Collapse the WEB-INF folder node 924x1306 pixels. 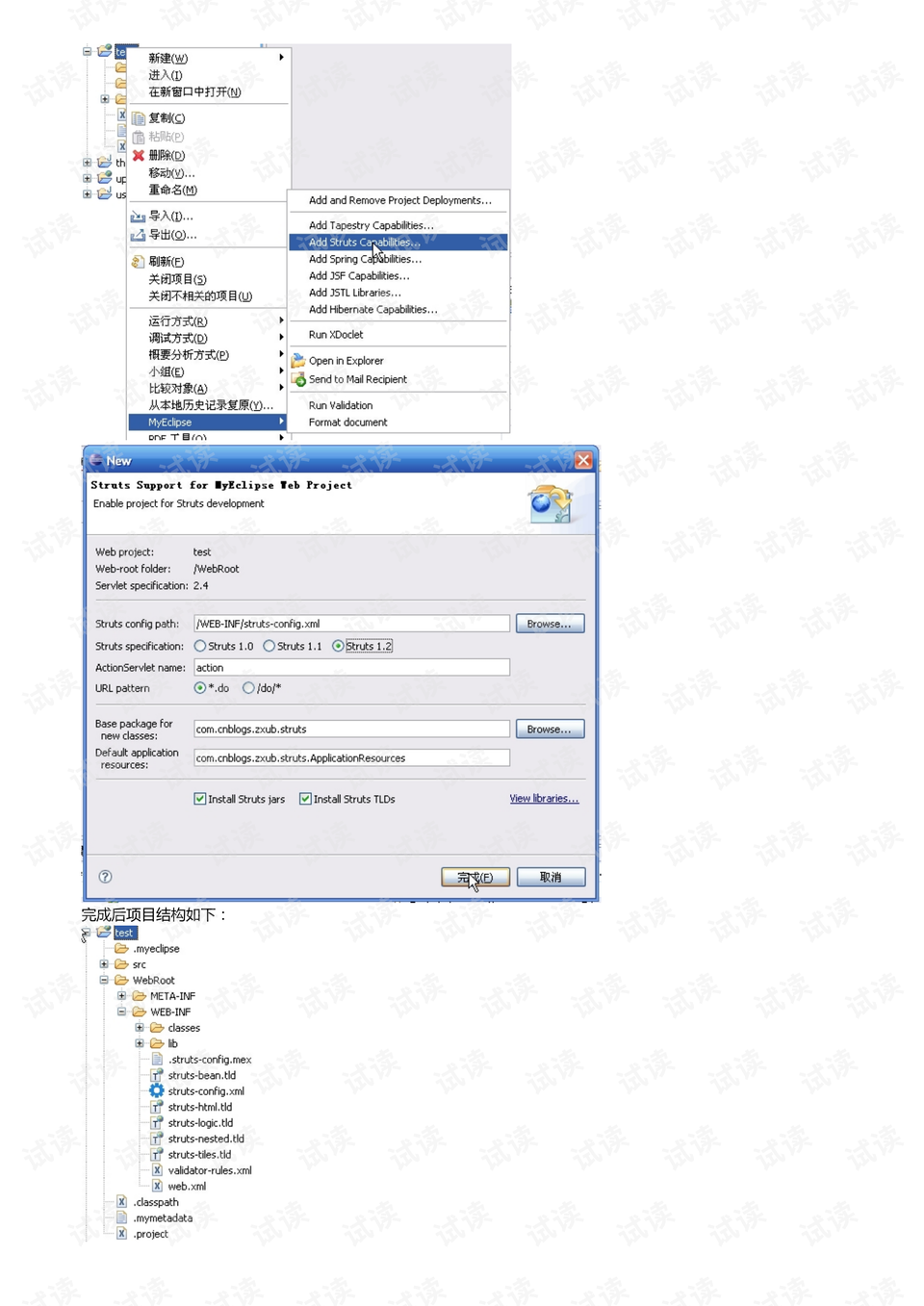tap(121, 1012)
